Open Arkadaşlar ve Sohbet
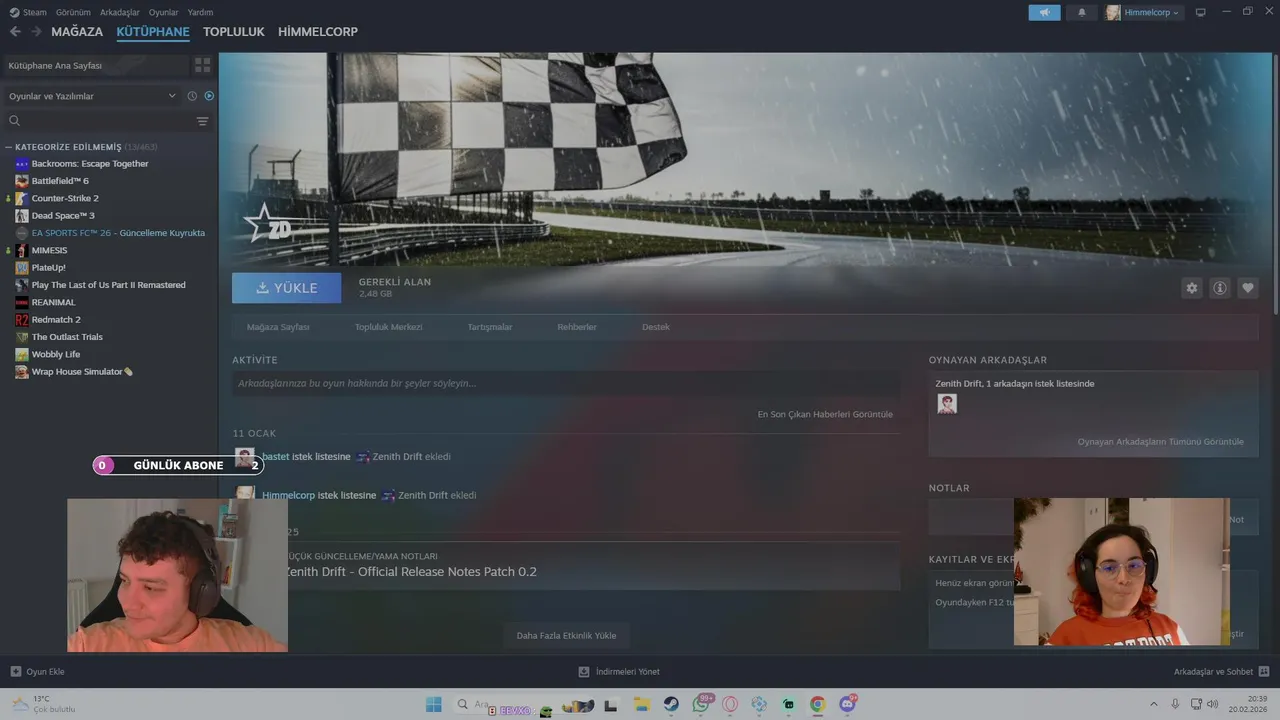 pos(1221,672)
